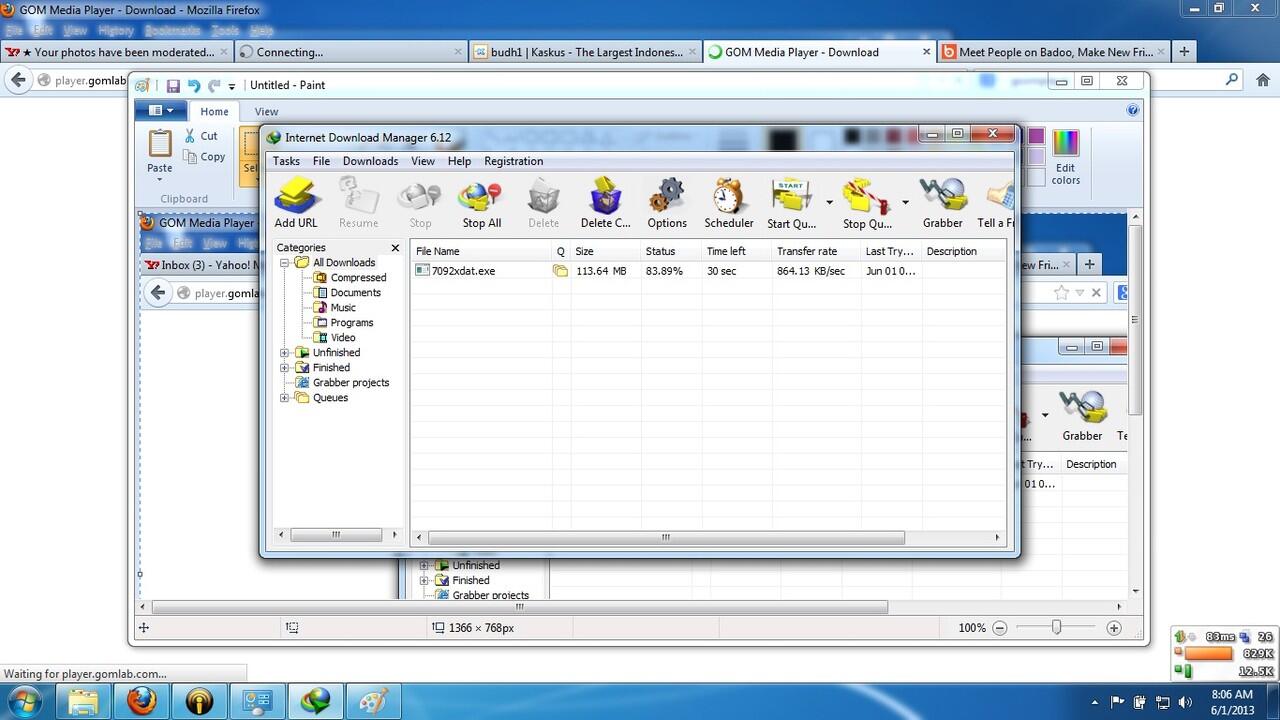Click the Resume toolbar icon in IDM
Viewport: 1280px width, 720px height.
tap(358, 203)
